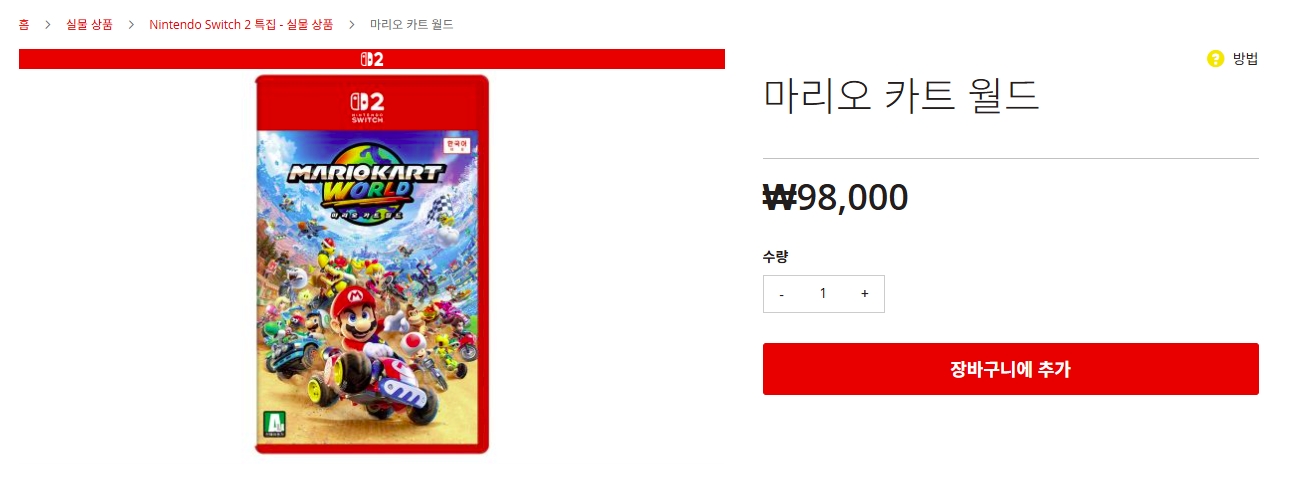This screenshot has width=1303, height=481.
Task: Open Nintendo Switch 2 특집 breadcrumb link
Action: point(241,24)
